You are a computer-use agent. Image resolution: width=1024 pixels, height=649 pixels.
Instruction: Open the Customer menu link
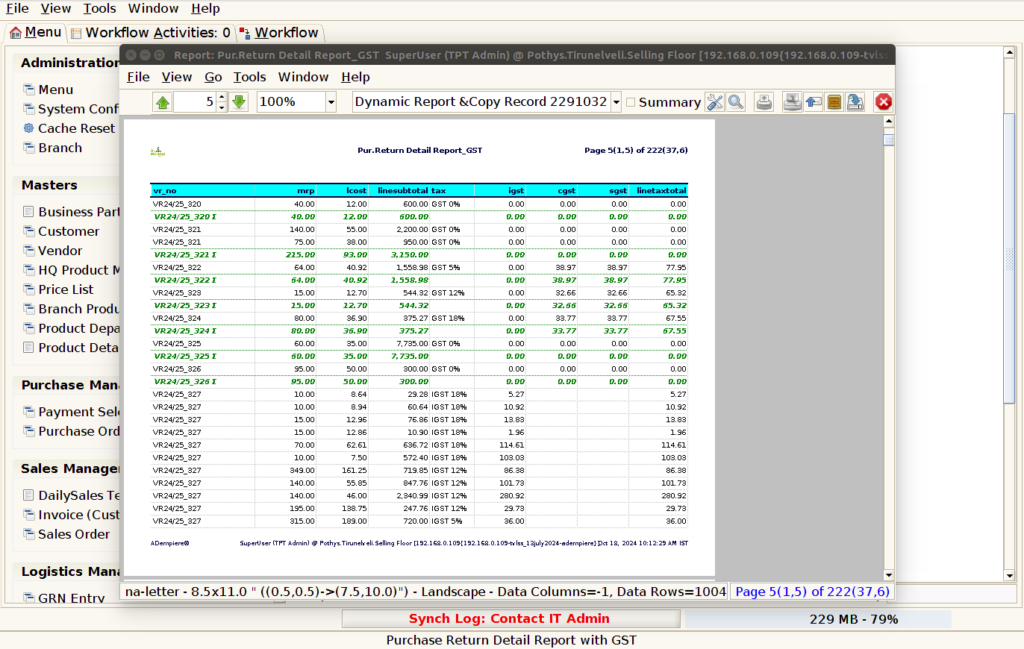click(x=69, y=231)
